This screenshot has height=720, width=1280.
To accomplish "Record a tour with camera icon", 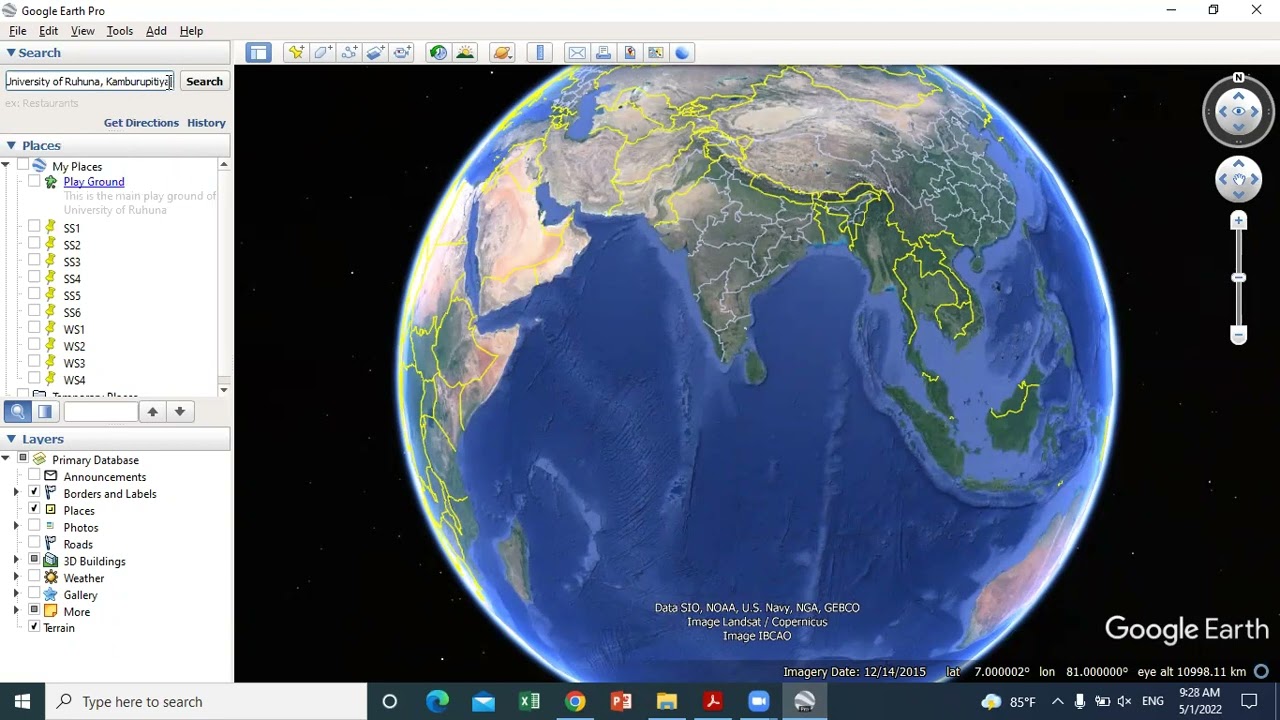I will 402,53.
